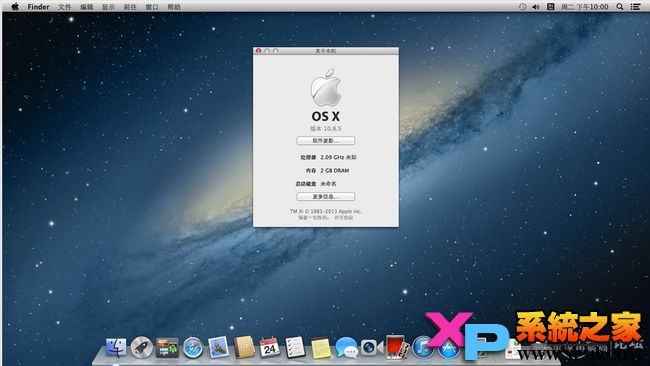The image size is (650, 366).
Task: Open Mission Control from the Dock
Action: point(167,347)
